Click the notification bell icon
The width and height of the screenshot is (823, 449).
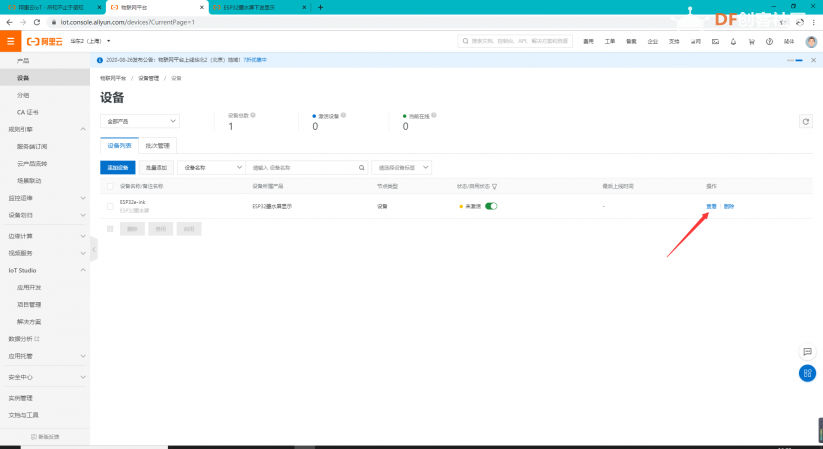pyautogui.click(x=733, y=41)
